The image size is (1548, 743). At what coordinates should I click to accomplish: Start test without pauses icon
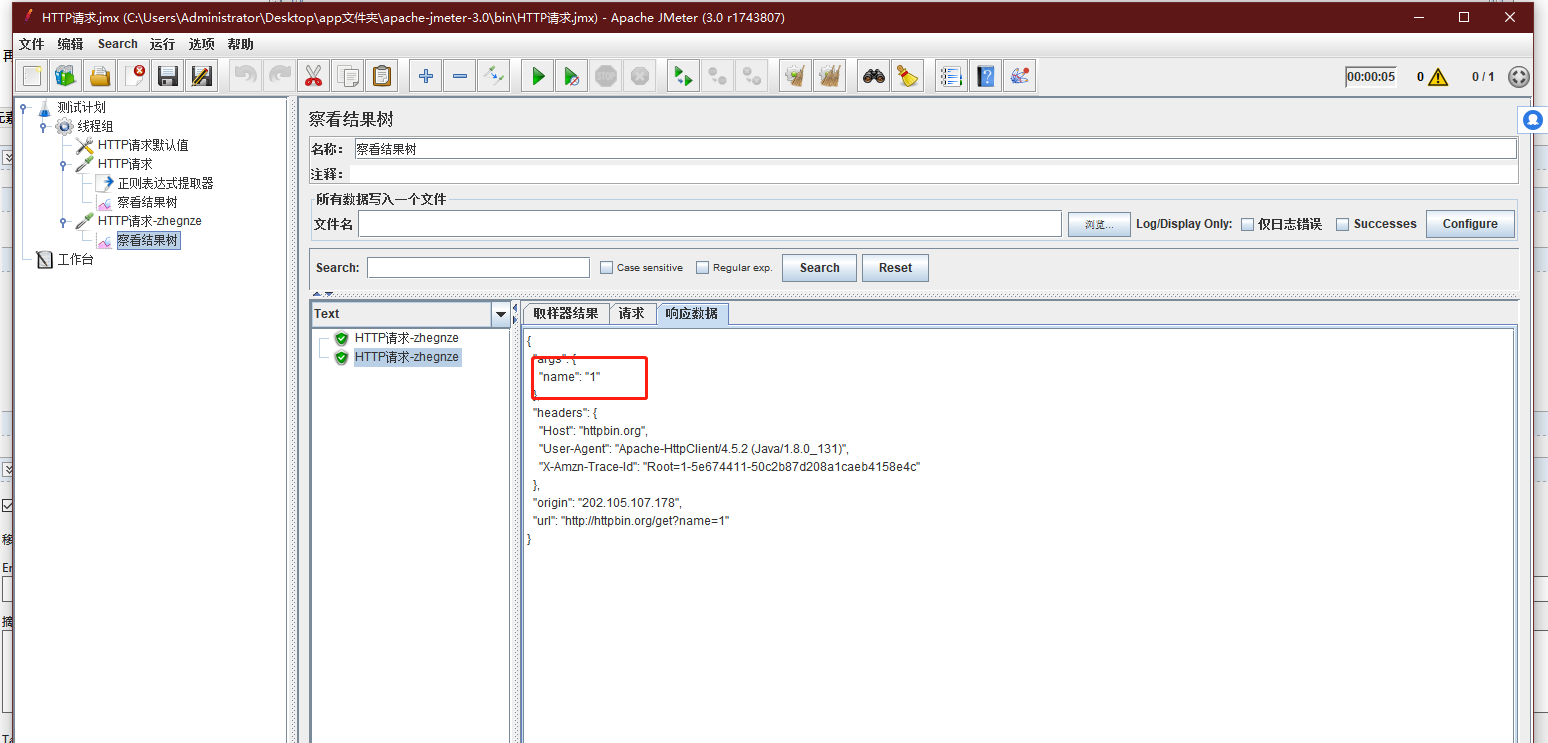(x=571, y=76)
